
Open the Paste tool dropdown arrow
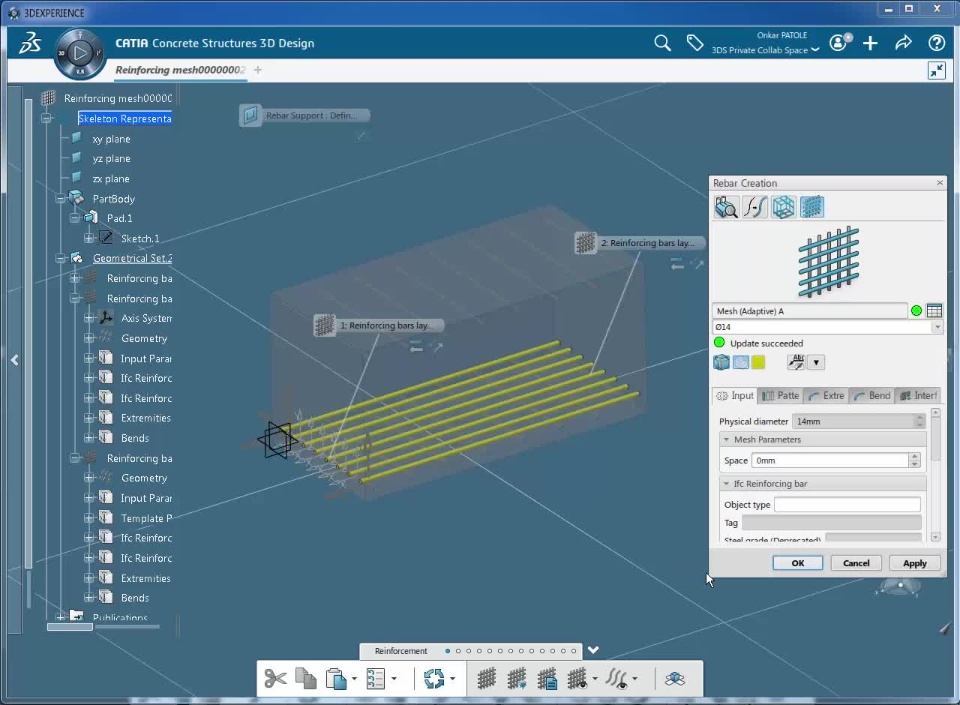(354, 679)
